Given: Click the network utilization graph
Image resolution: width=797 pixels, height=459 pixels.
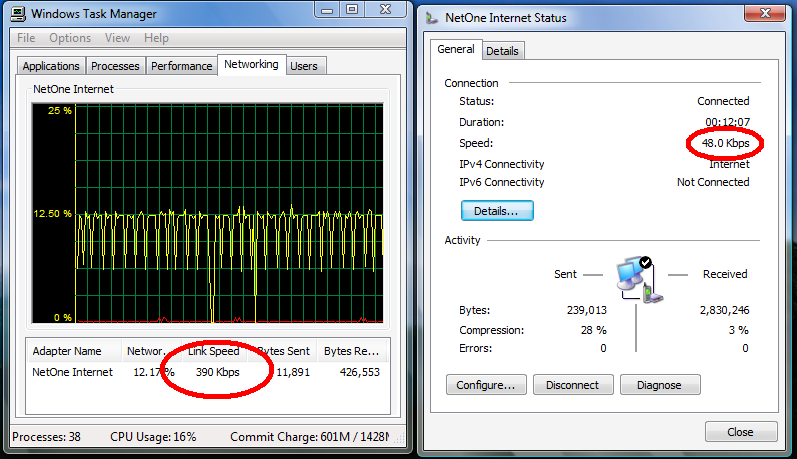Looking at the screenshot, I should 207,213.
